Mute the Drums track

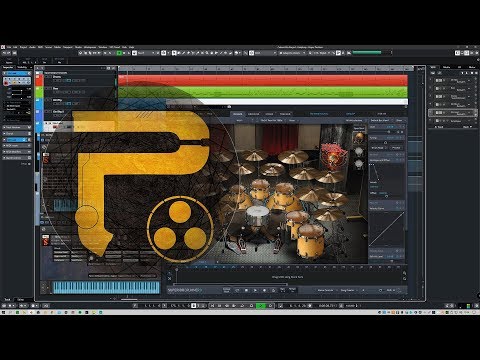click(48, 77)
